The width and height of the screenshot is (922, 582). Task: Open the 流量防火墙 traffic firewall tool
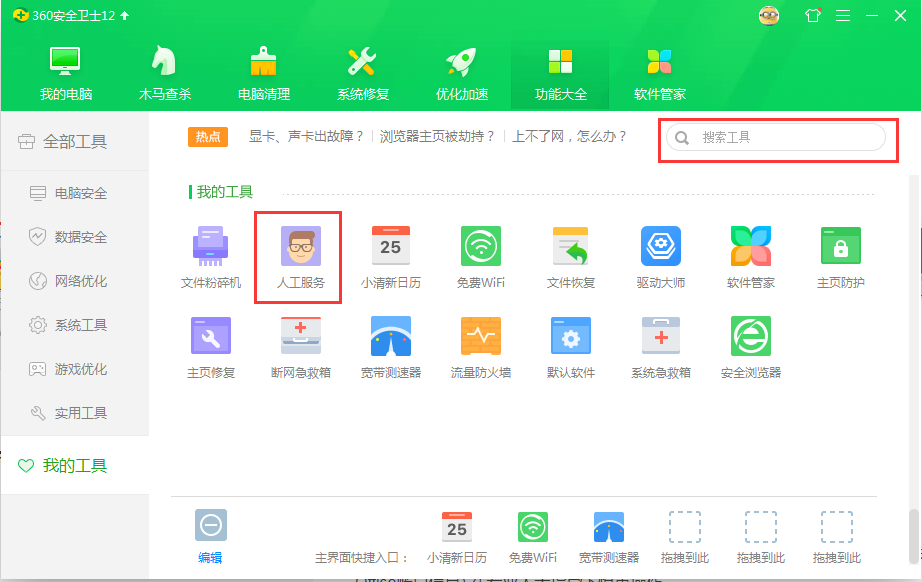[x=480, y=347]
